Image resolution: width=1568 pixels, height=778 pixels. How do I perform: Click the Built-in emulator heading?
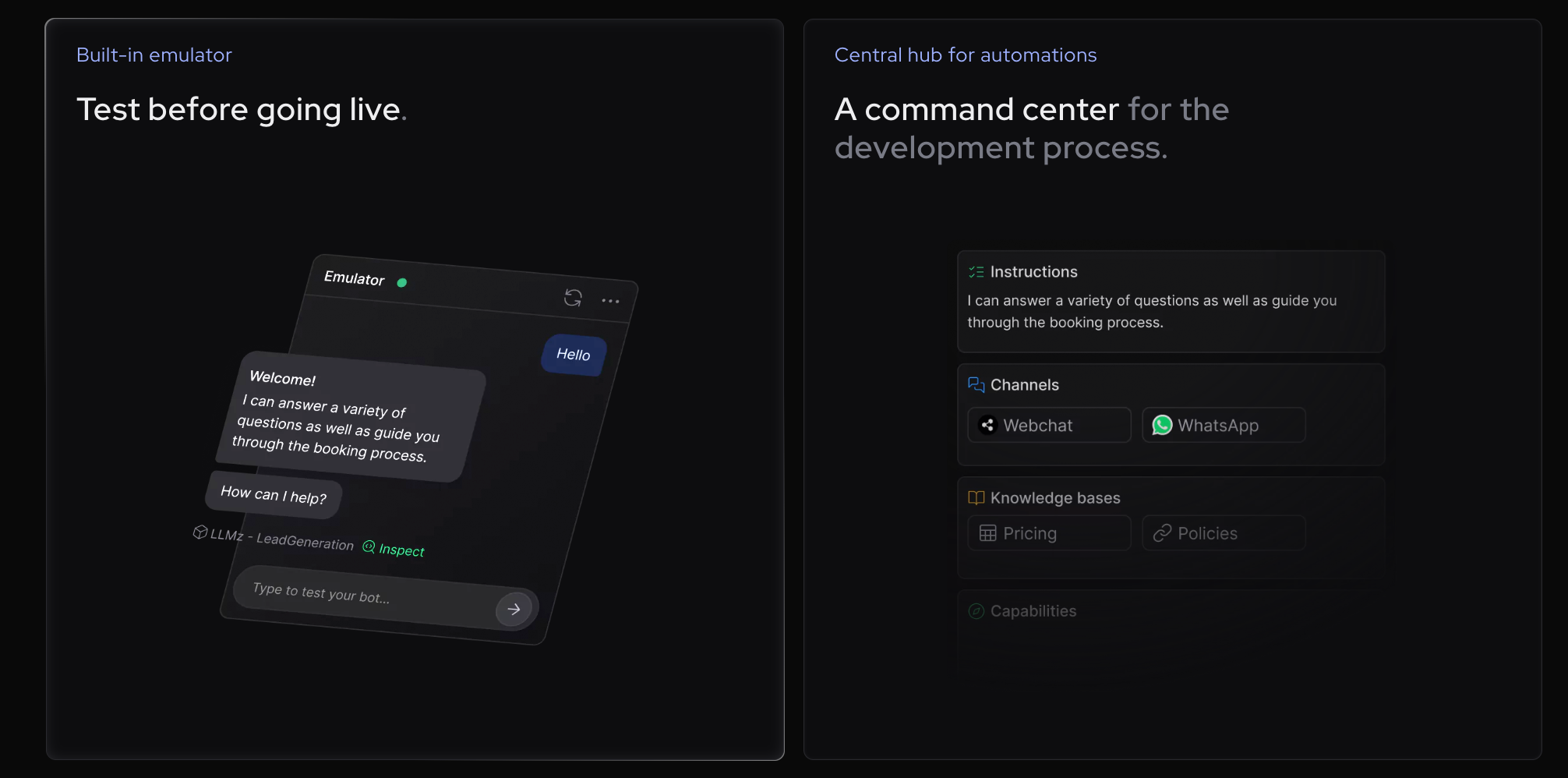point(154,55)
